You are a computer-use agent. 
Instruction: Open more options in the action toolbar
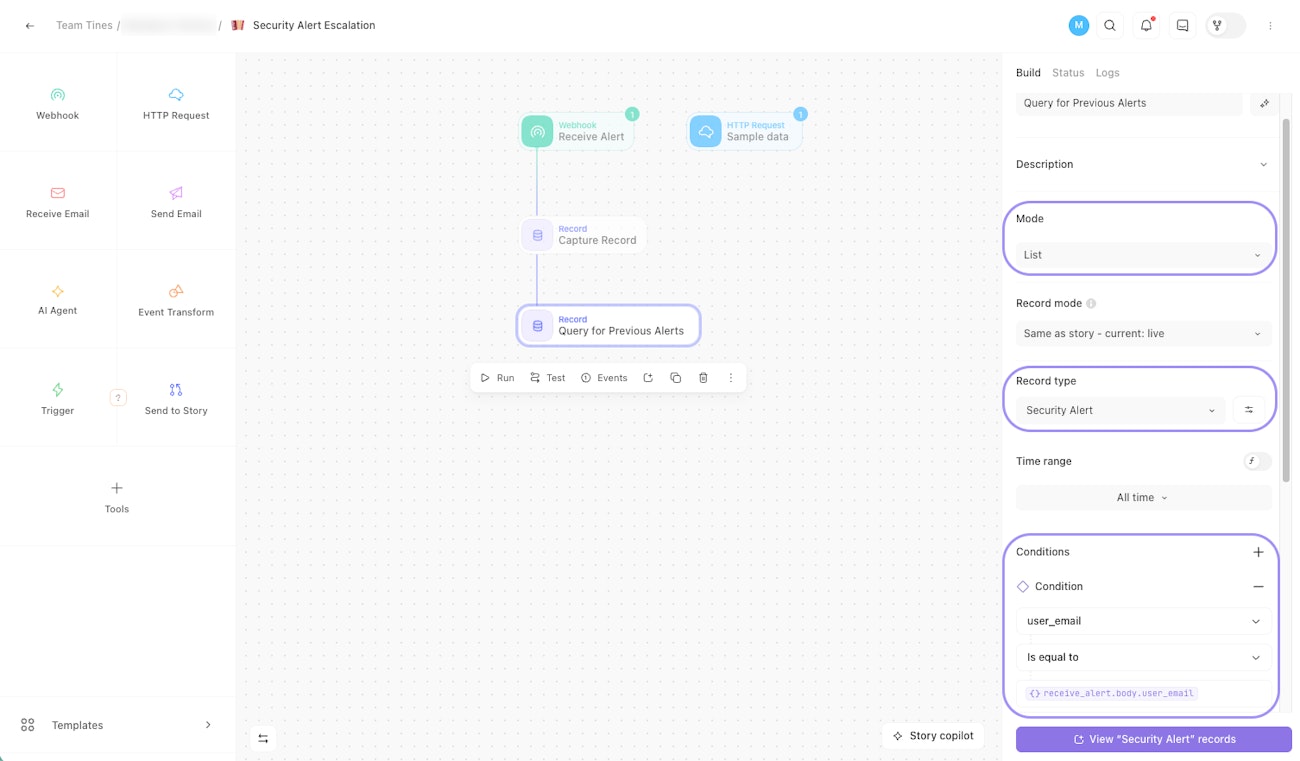[731, 378]
